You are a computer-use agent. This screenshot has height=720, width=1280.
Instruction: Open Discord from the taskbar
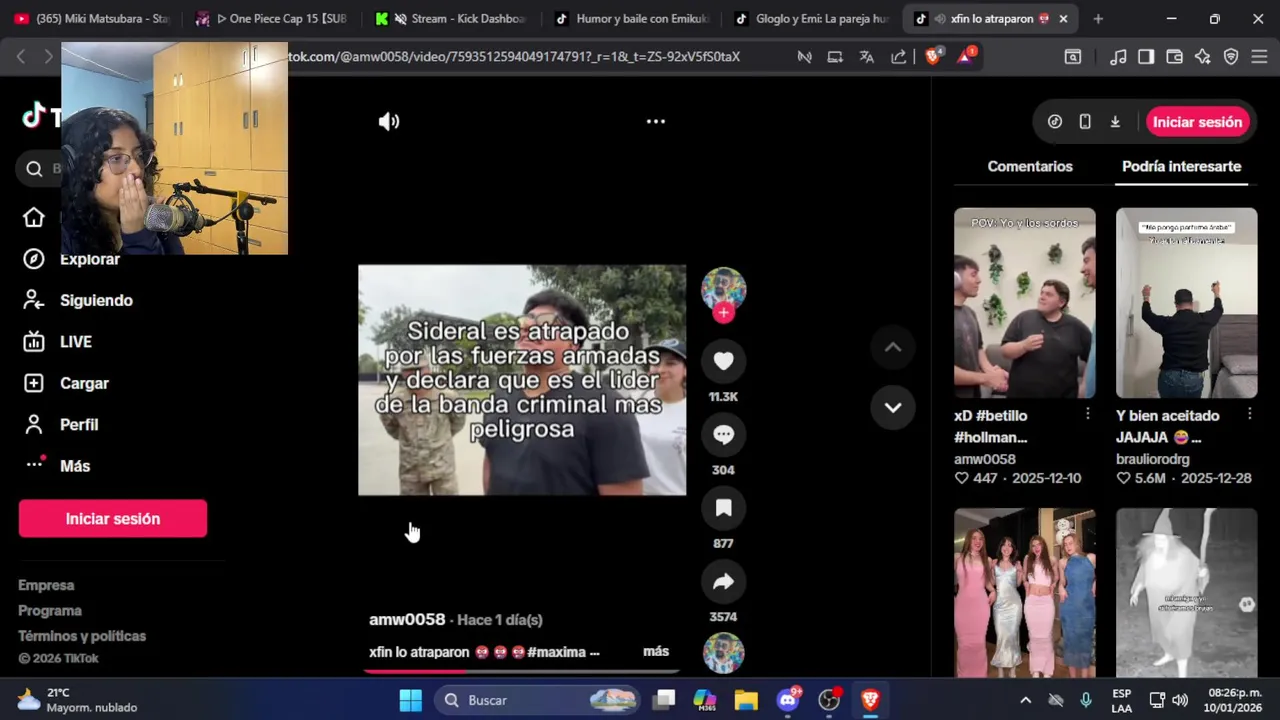coord(788,700)
